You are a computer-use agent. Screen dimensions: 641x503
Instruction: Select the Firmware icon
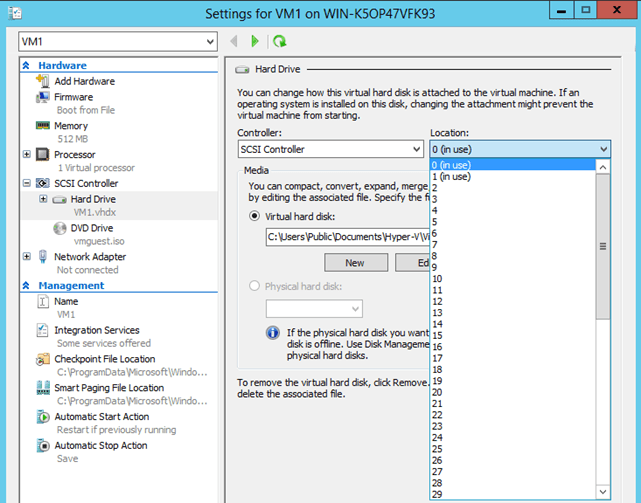(x=43, y=97)
